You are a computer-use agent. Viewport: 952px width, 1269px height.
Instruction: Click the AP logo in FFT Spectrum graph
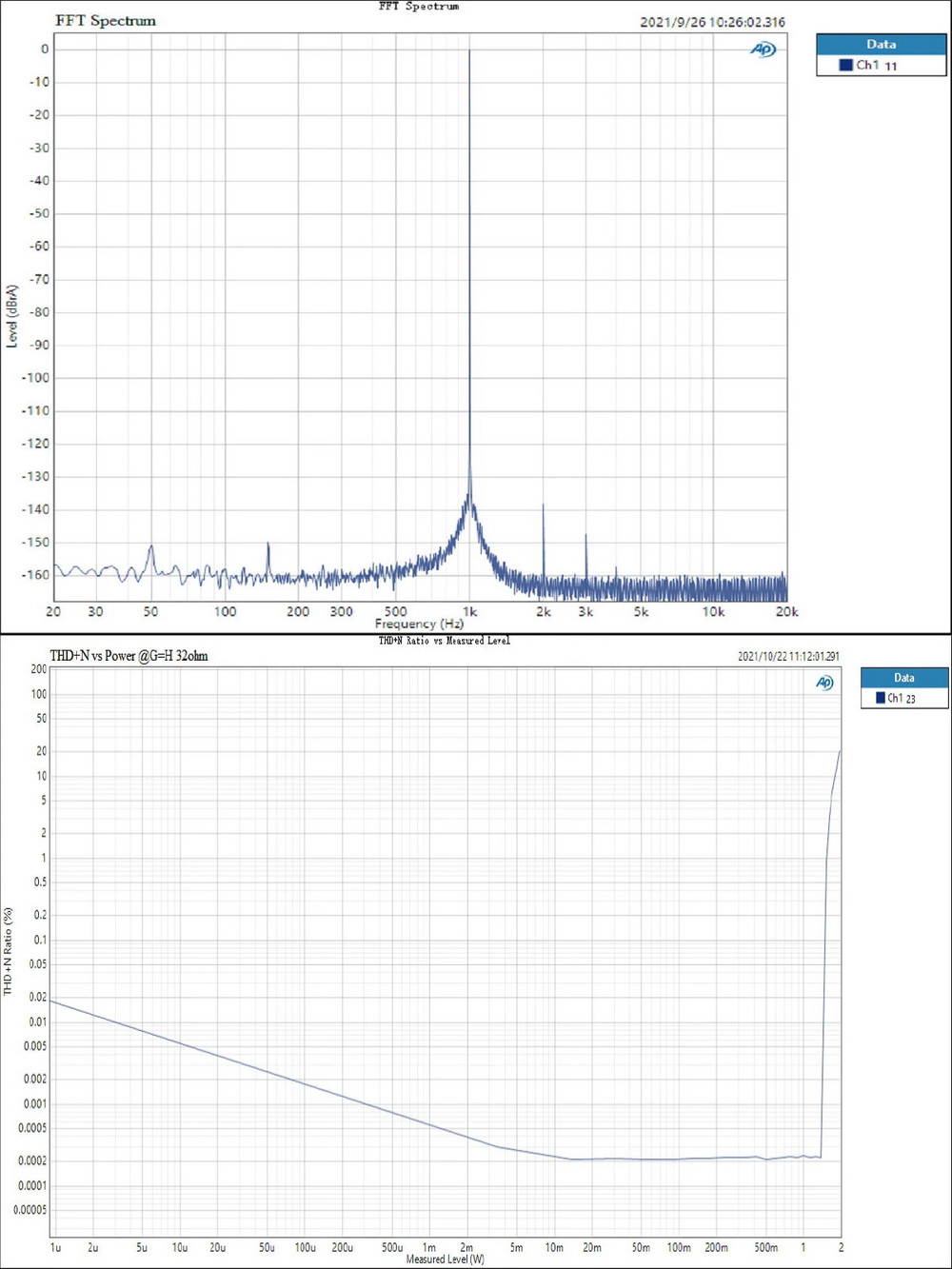pyautogui.click(x=763, y=50)
